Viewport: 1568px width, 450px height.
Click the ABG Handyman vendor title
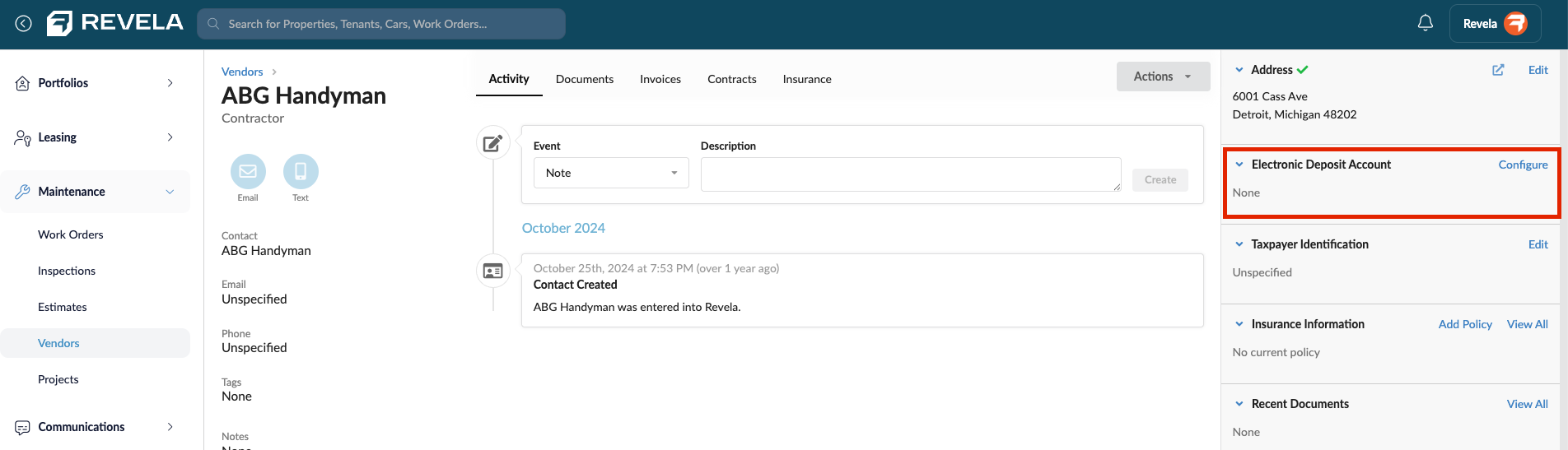pyautogui.click(x=304, y=95)
